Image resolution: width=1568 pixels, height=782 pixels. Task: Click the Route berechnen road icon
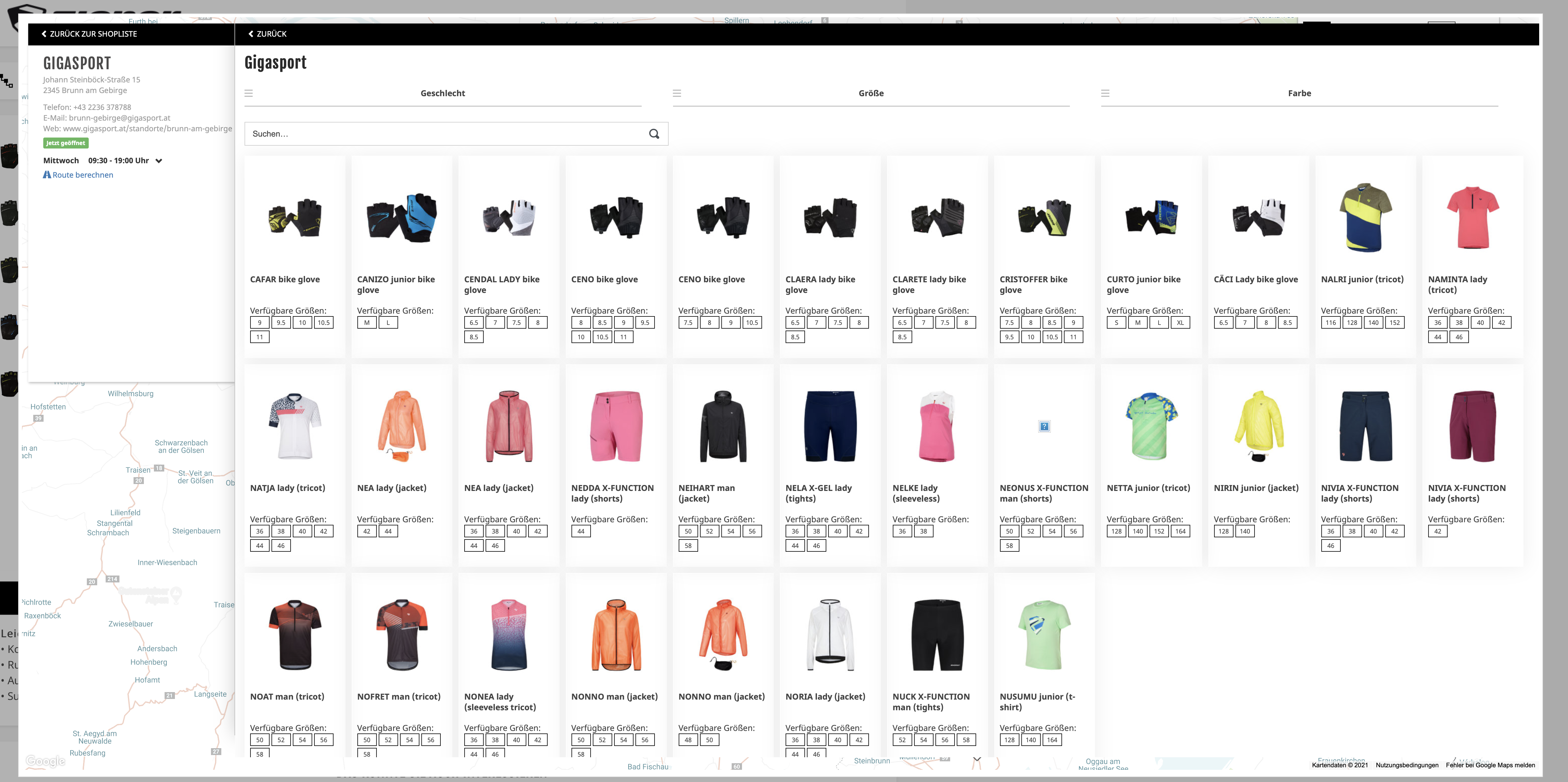[x=47, y=175]
